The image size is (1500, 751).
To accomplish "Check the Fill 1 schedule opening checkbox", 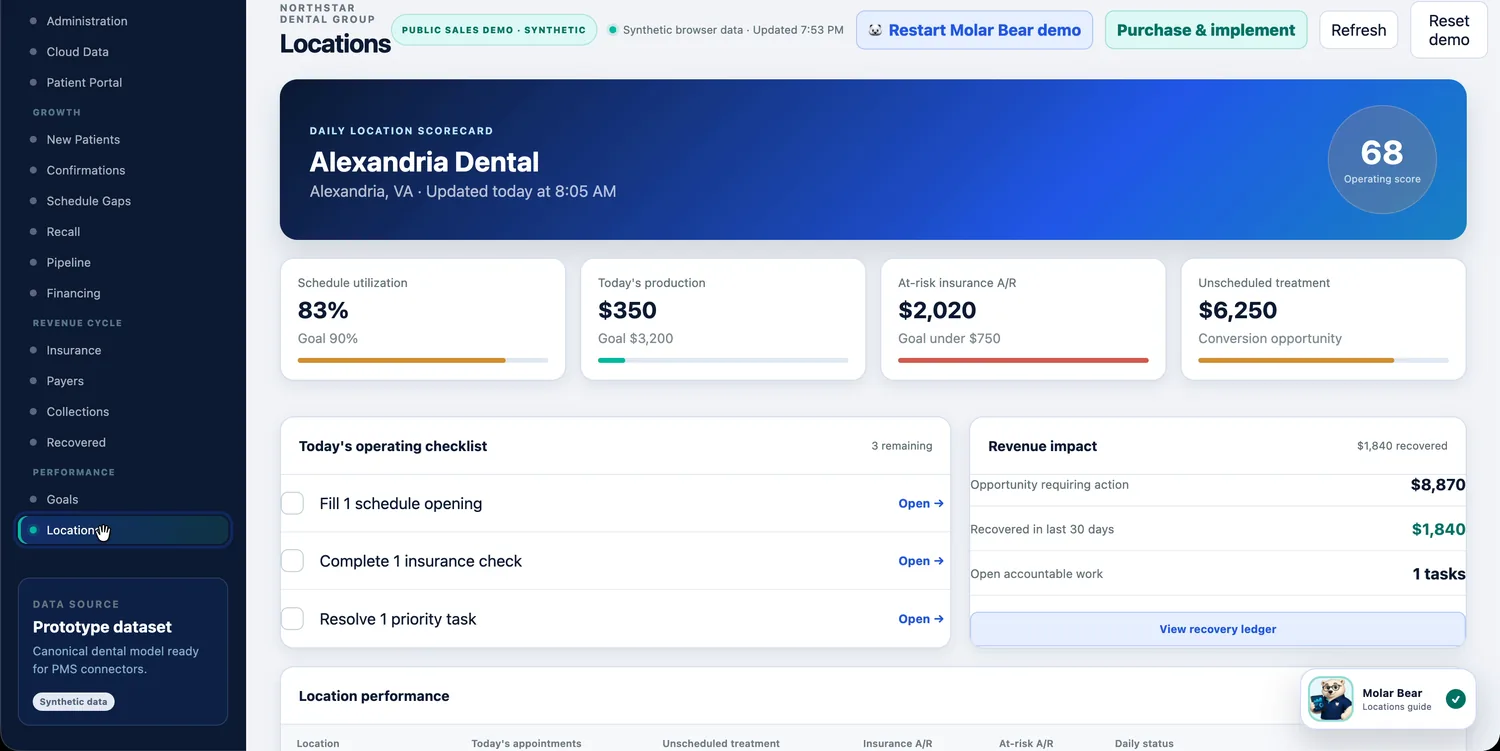I will [x=292, y=503].
